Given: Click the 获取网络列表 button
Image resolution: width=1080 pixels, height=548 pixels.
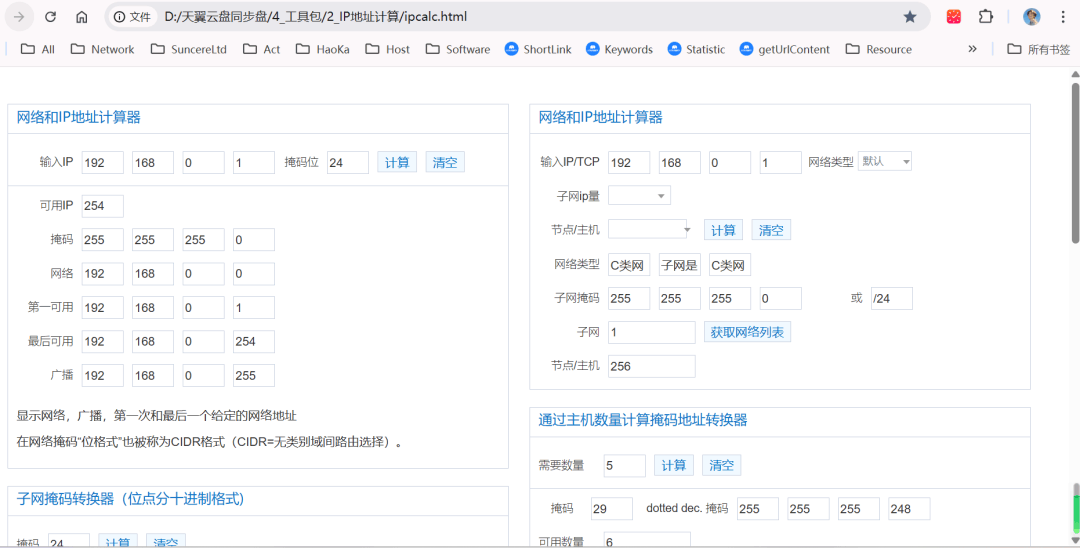Looking at the screenshot, I should 747,332.
